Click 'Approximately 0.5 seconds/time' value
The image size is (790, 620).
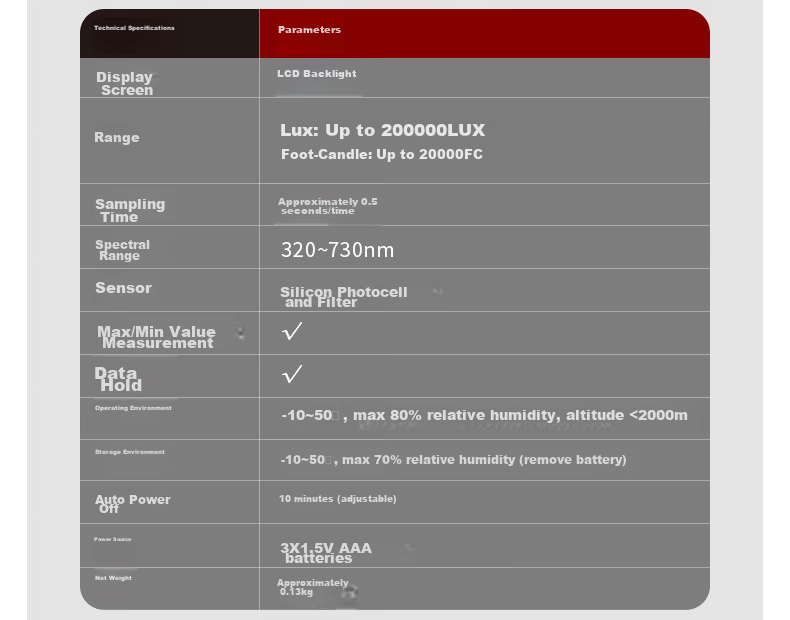(x=327, y=206)
